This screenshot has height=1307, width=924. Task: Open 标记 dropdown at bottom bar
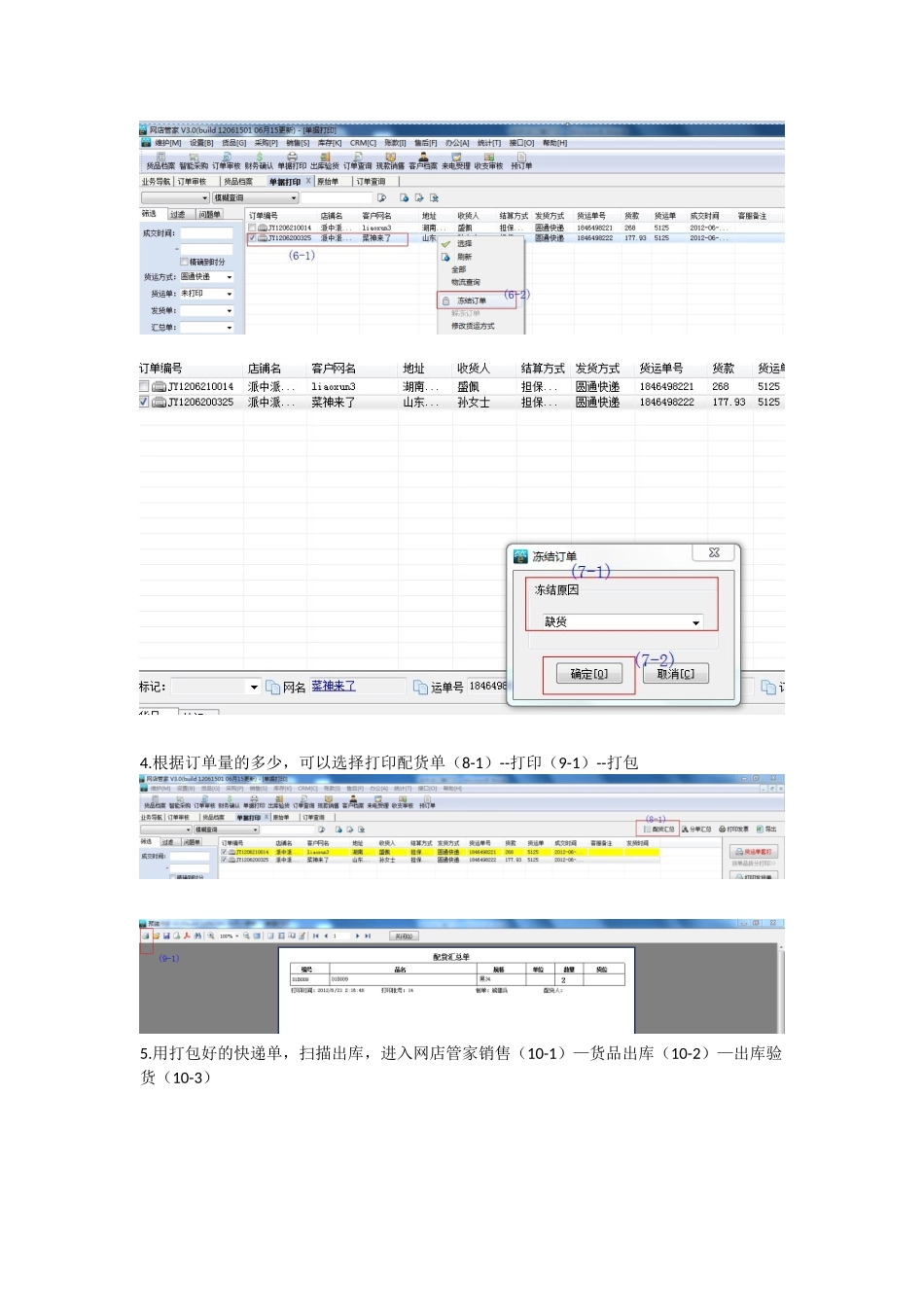216,688
